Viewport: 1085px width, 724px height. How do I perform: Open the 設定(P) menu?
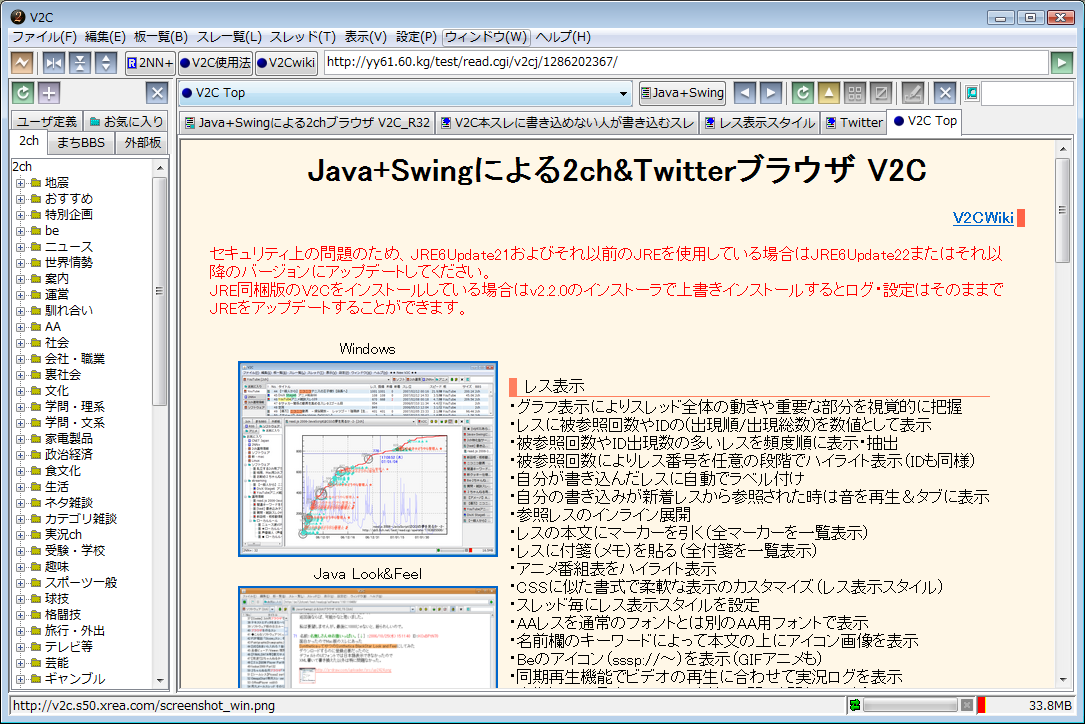point(416,37)
